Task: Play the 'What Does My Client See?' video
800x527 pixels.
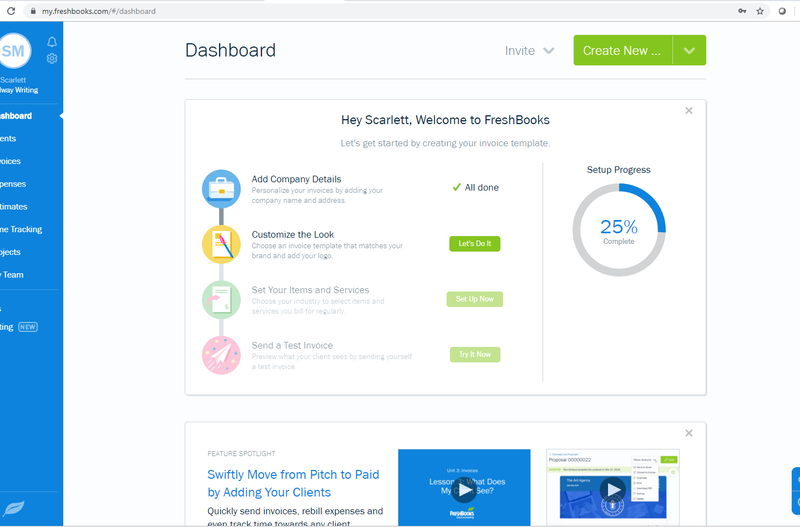Action: (464, 490)
